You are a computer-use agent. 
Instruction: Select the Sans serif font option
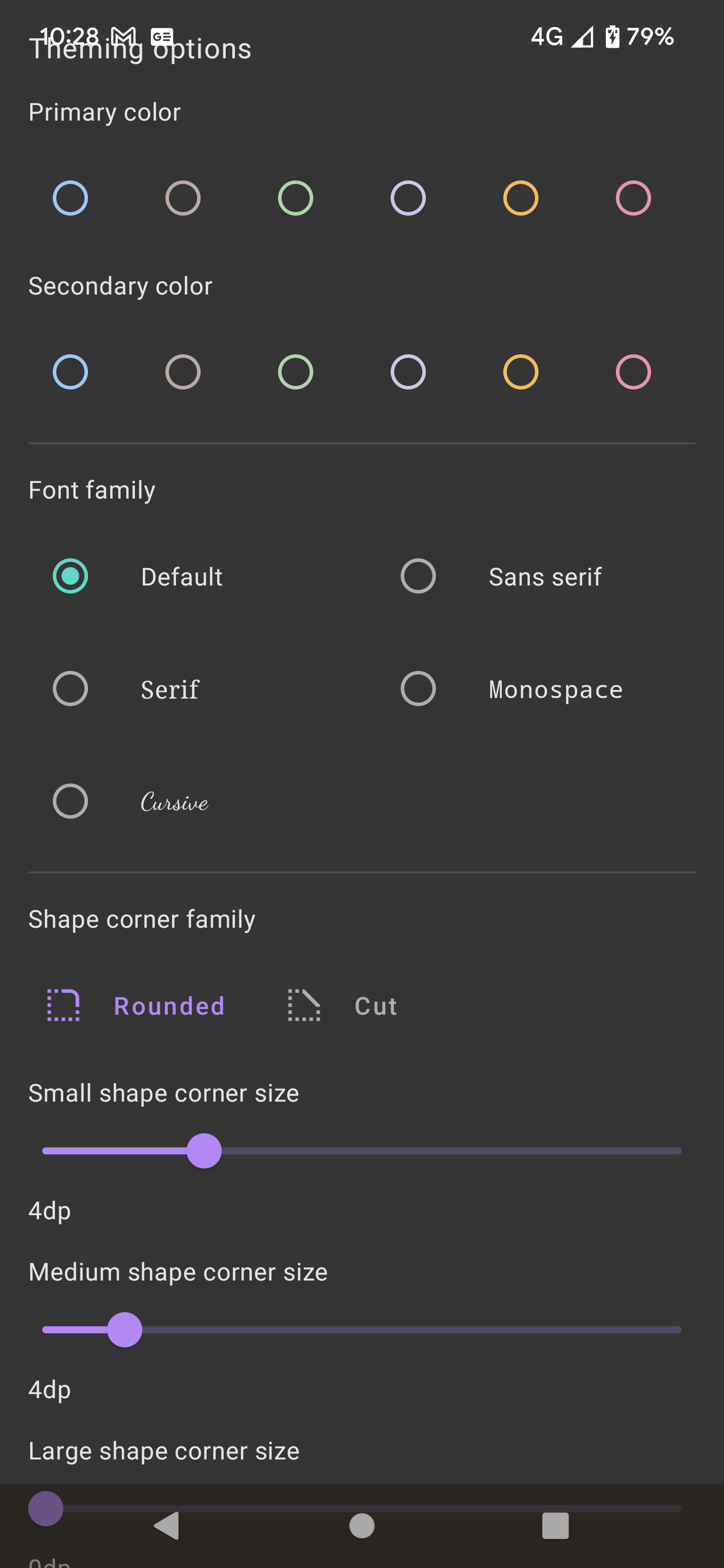click(418, 576)
